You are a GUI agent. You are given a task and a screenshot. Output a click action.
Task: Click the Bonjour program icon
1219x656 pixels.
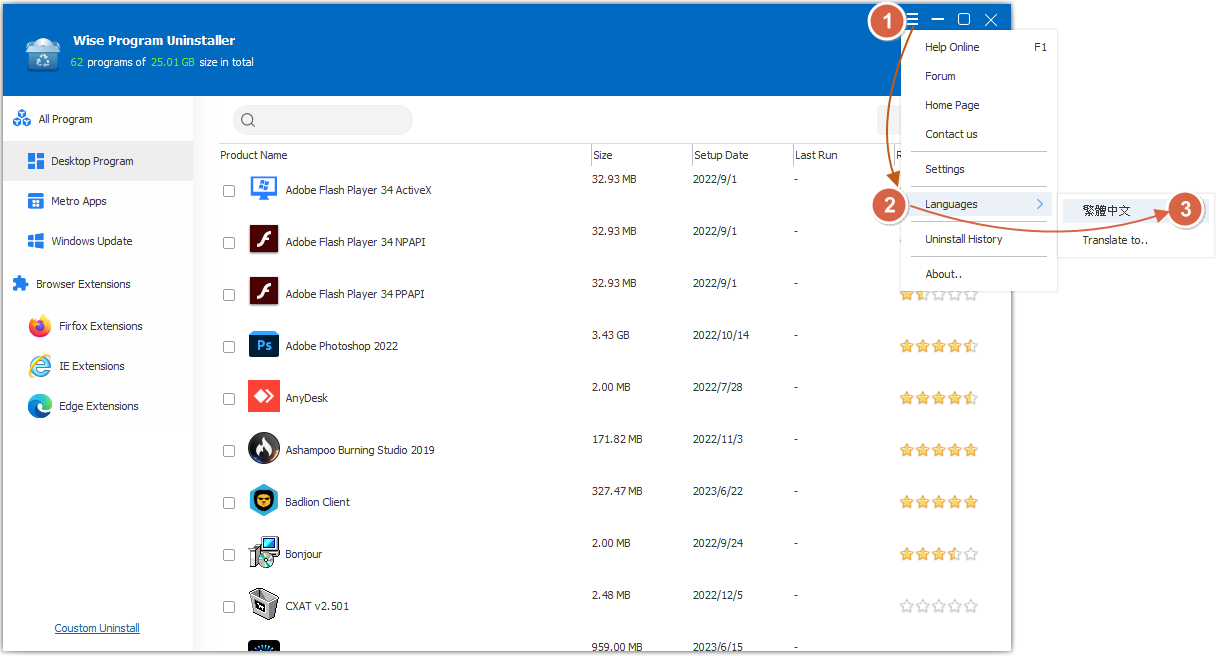pyautogui.click(x=263, y=553)
